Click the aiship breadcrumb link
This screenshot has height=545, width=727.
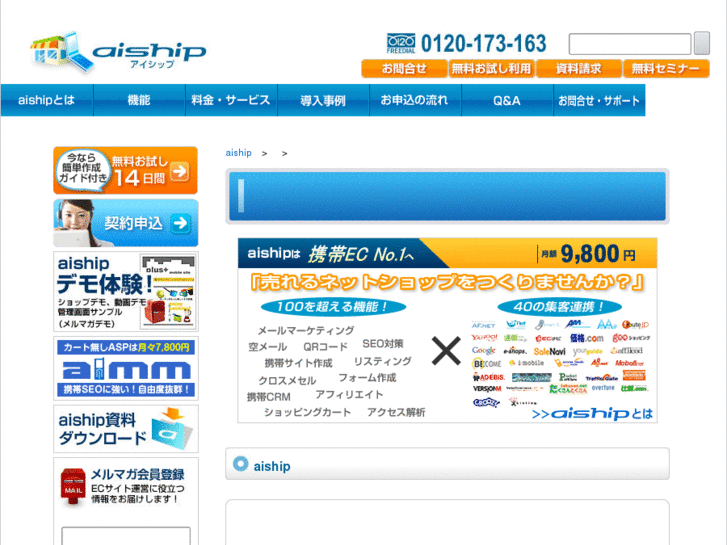point(238,153)
